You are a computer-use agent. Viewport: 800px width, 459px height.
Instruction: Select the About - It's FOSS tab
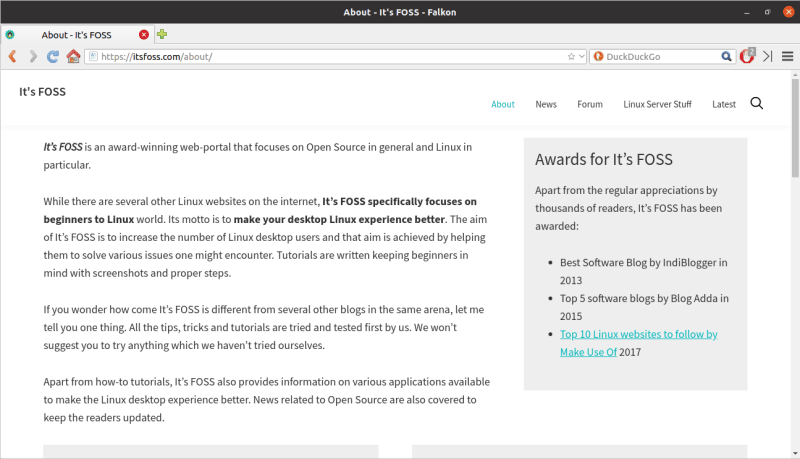click(x=76, y=34)
